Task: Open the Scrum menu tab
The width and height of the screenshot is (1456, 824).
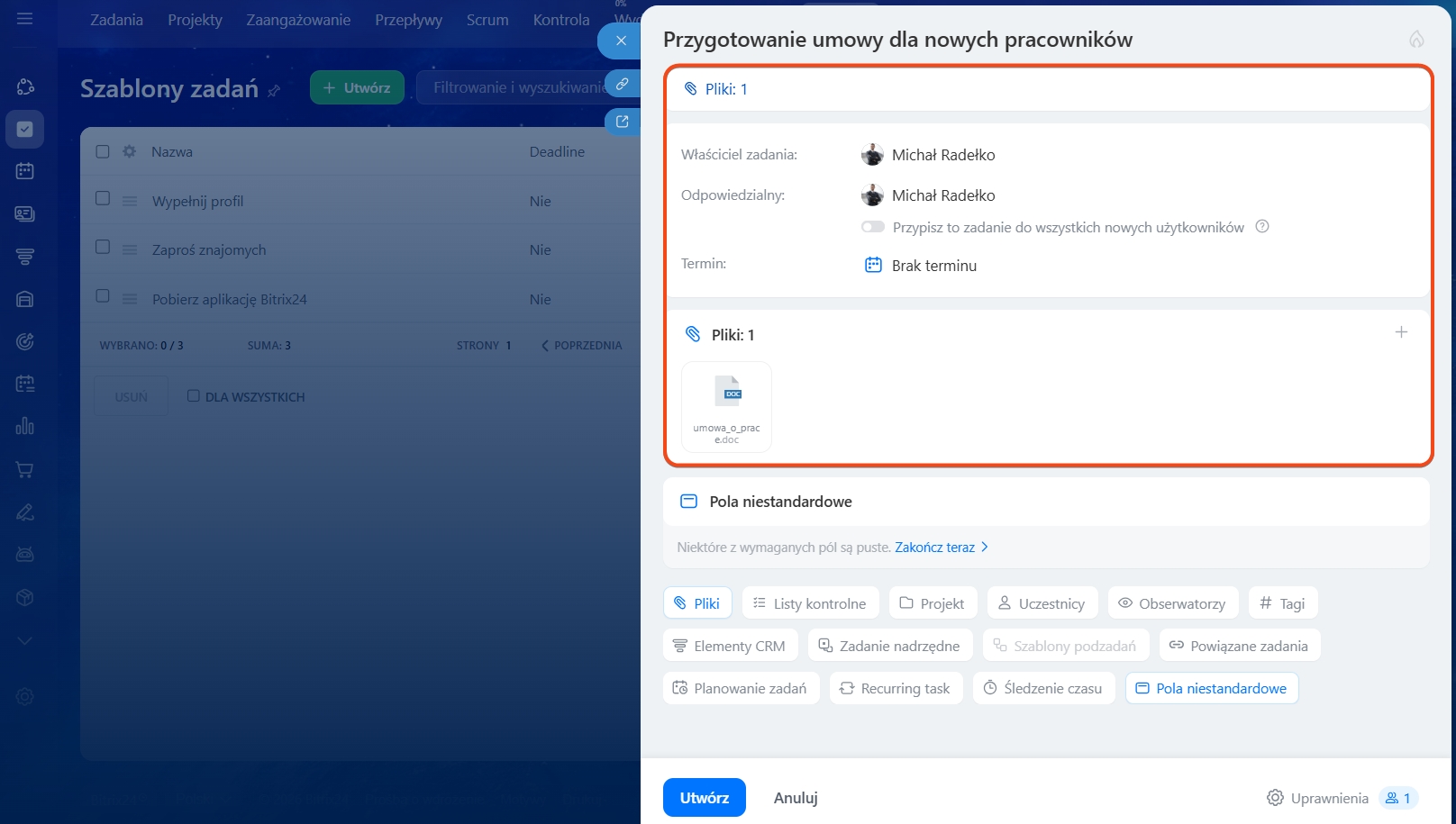Action: pos(487,20)
